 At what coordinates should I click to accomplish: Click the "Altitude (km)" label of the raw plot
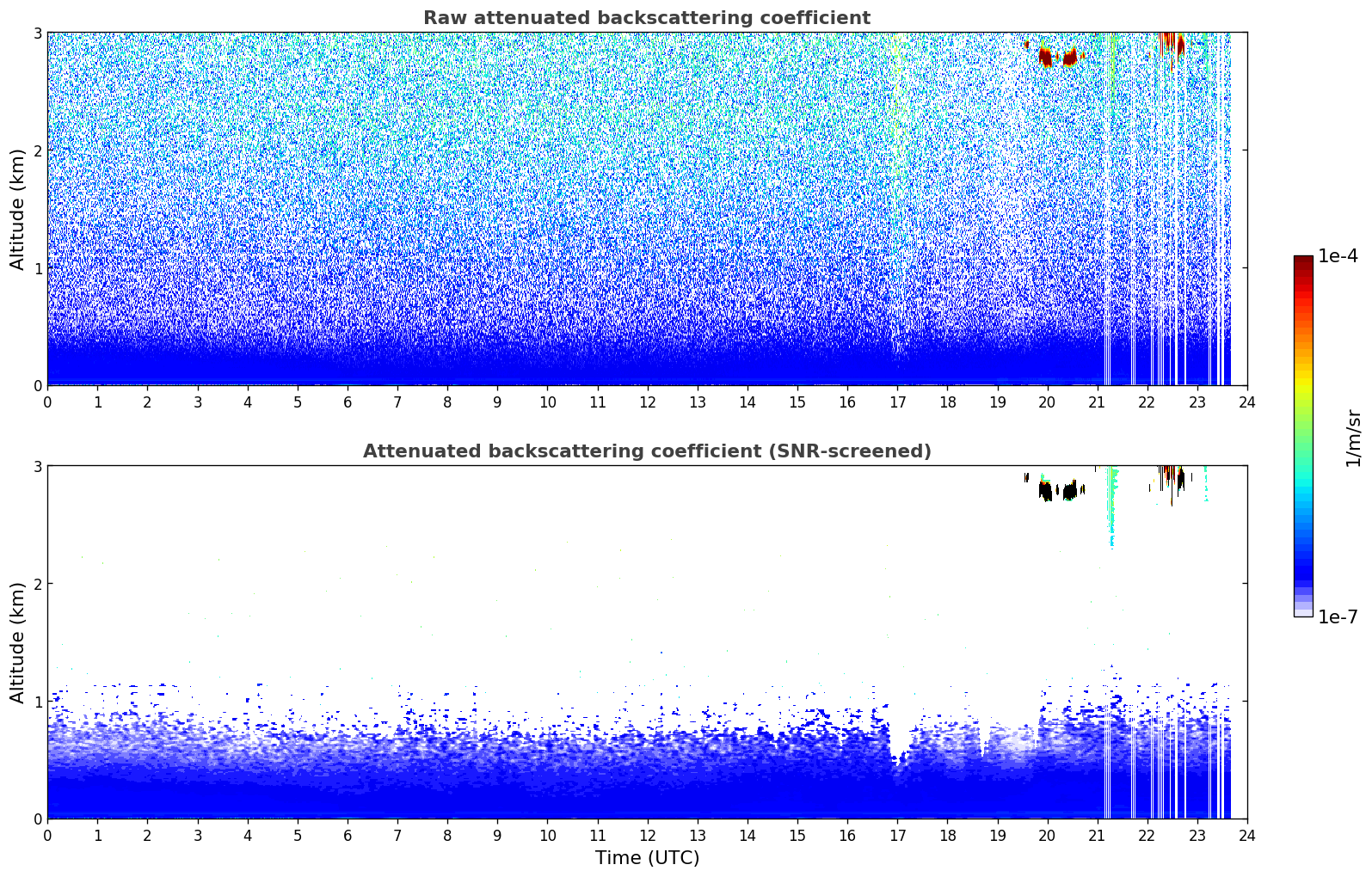pos(17,209)
